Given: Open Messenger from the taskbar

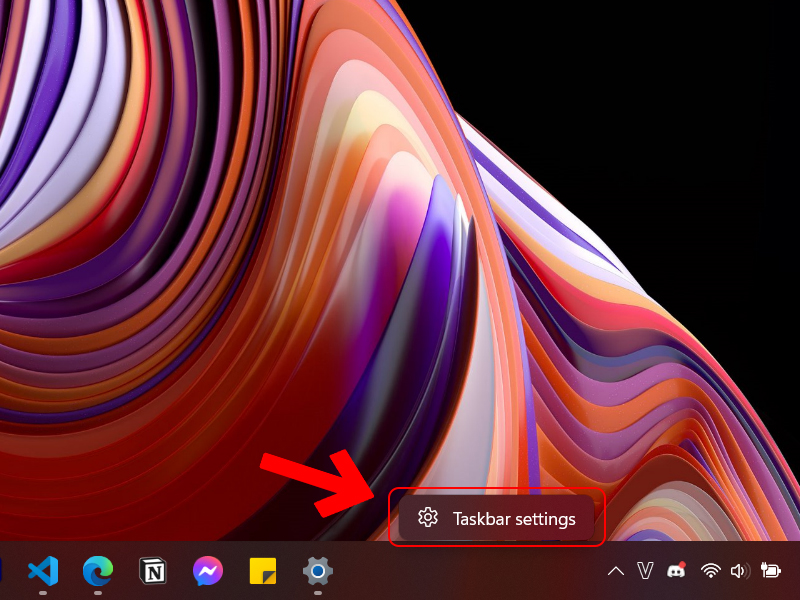Looking at the screenshot, I should (x=208, y=570).
